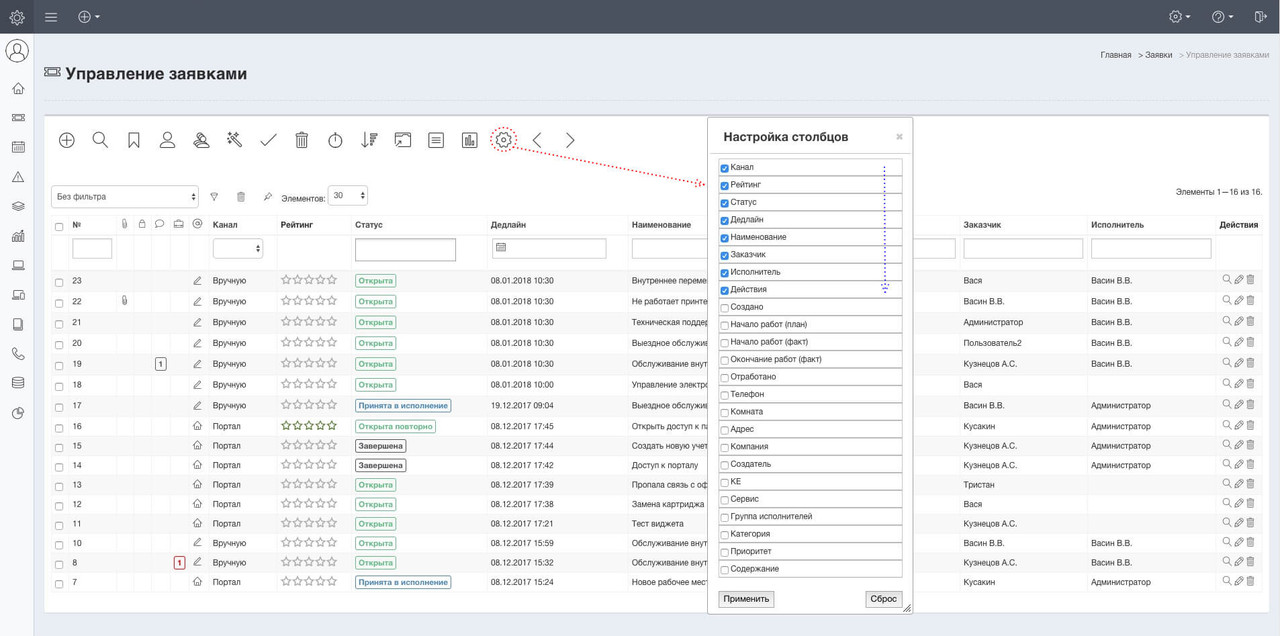Image resolution: width=1280 pixels, height=636 pixels.
Task: Enable the Создано column checkbox
Action: [x=725, y=307]
